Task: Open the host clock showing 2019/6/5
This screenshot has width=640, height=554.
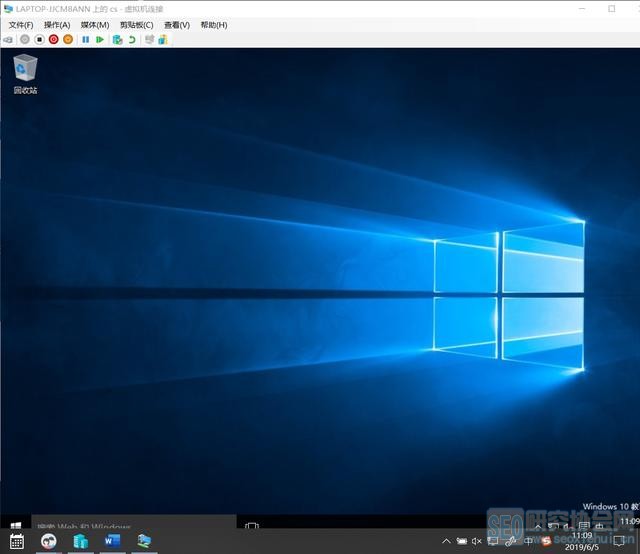Action: pyautogui.click(x=582, y=541)
